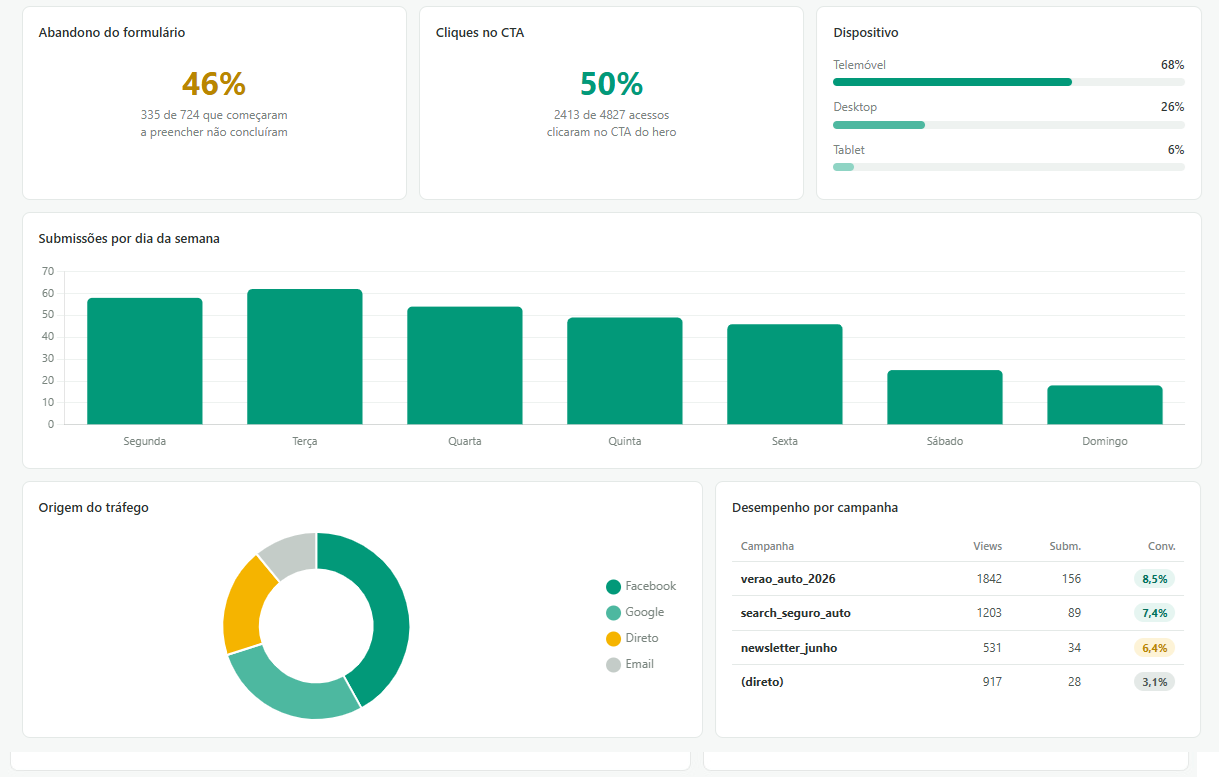Select the "917" views value
1219x777 pixels.
[992, 682]
